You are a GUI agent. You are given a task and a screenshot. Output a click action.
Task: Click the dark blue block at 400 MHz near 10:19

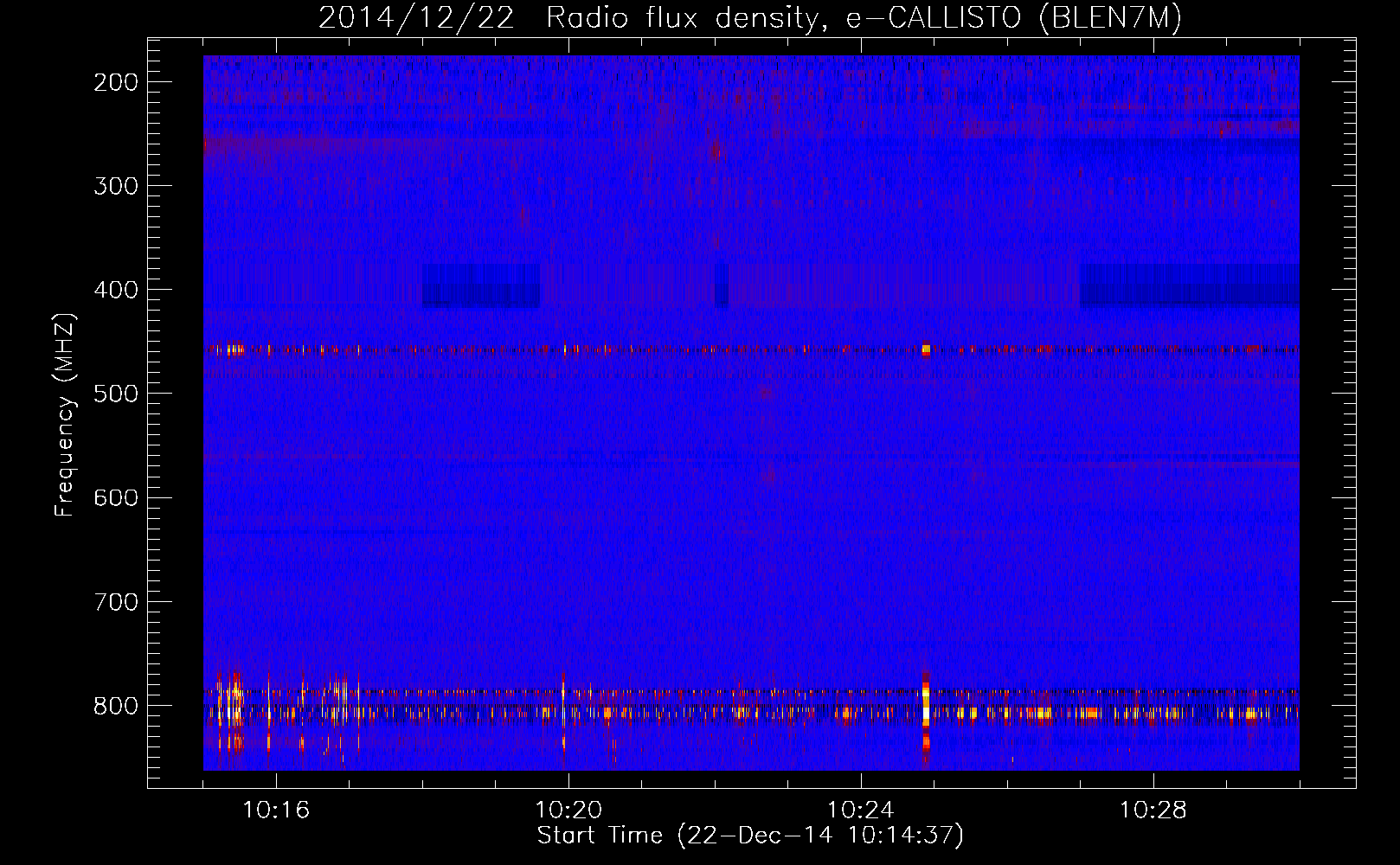(481, 285)
